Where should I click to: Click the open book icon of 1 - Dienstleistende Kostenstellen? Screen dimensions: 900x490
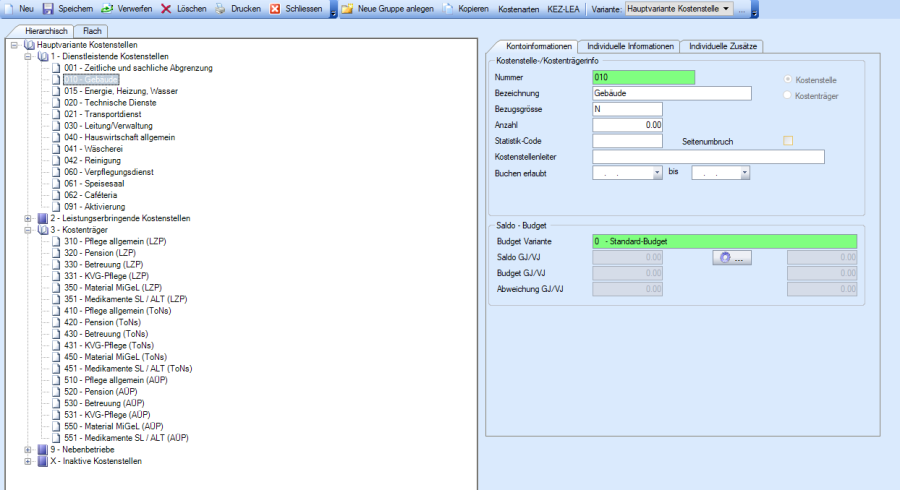pos(43,56)
